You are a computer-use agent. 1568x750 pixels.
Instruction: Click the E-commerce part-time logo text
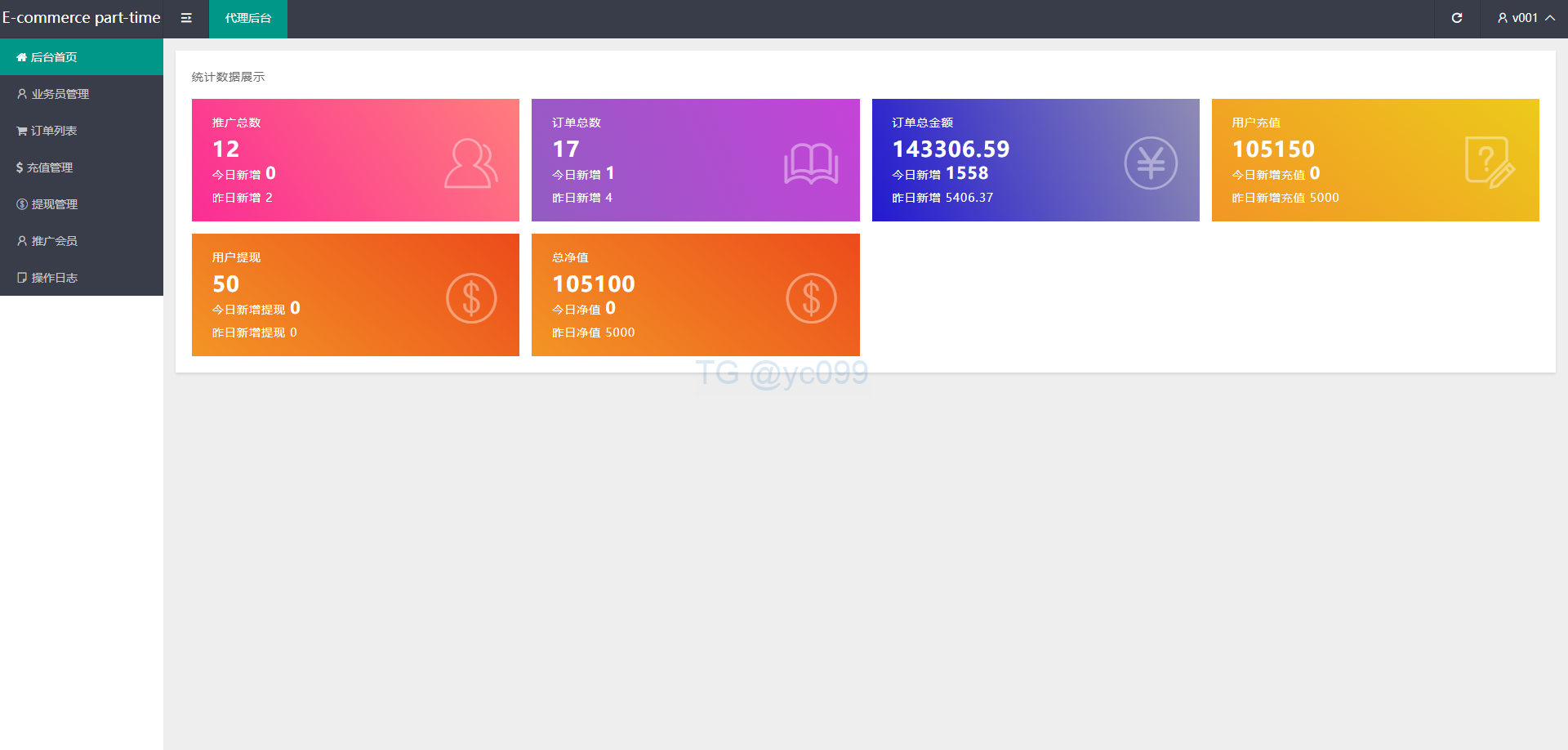81,18
